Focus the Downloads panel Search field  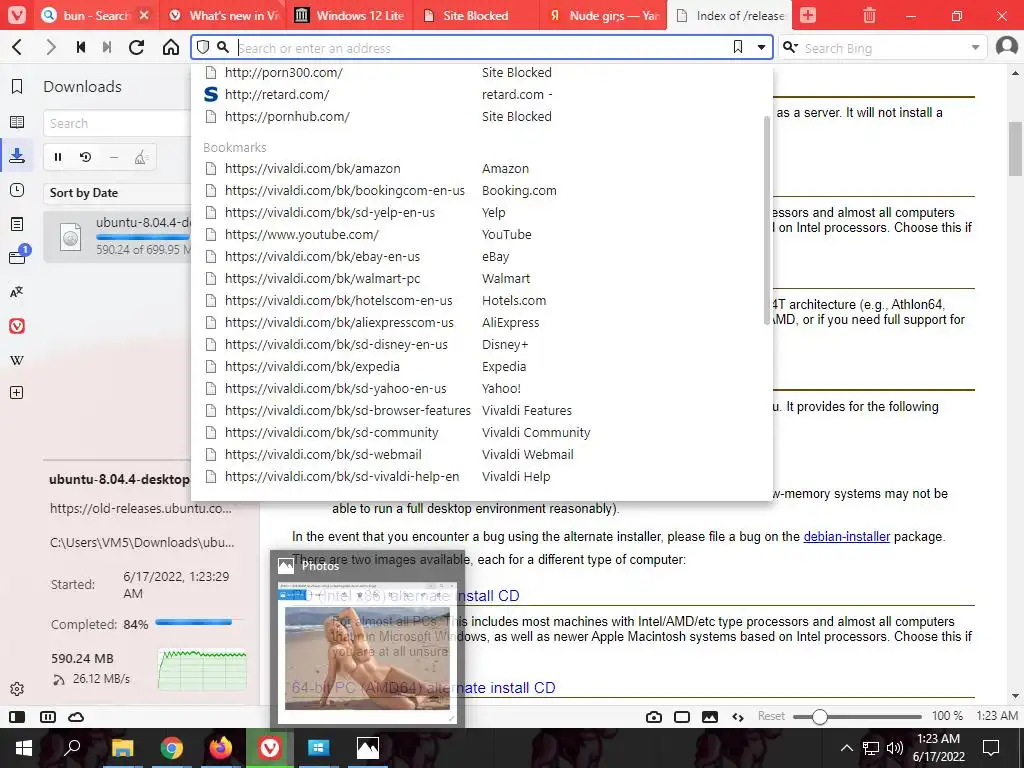pos(118,123)
